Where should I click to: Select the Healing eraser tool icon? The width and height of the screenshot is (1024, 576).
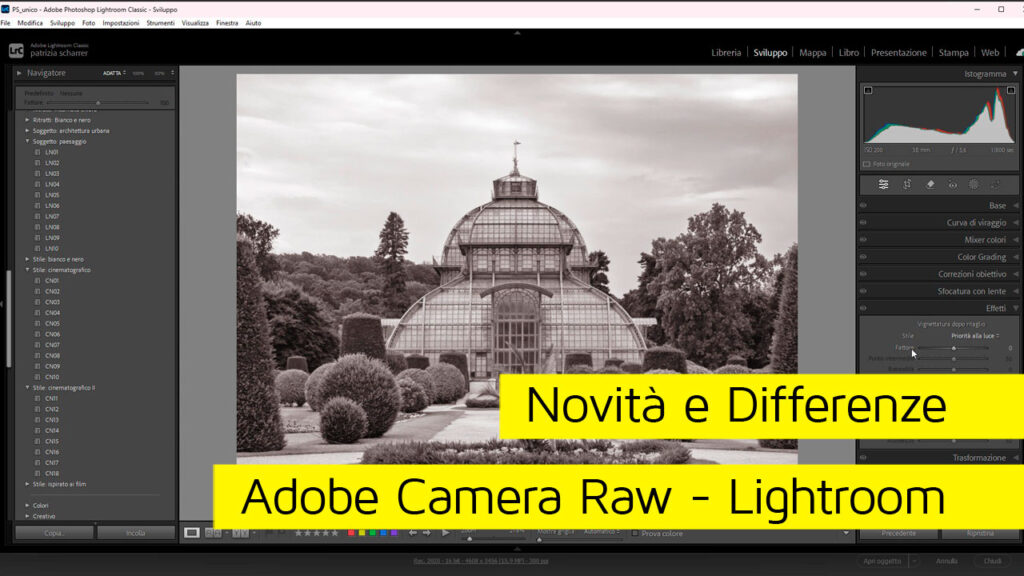(930, 185)
